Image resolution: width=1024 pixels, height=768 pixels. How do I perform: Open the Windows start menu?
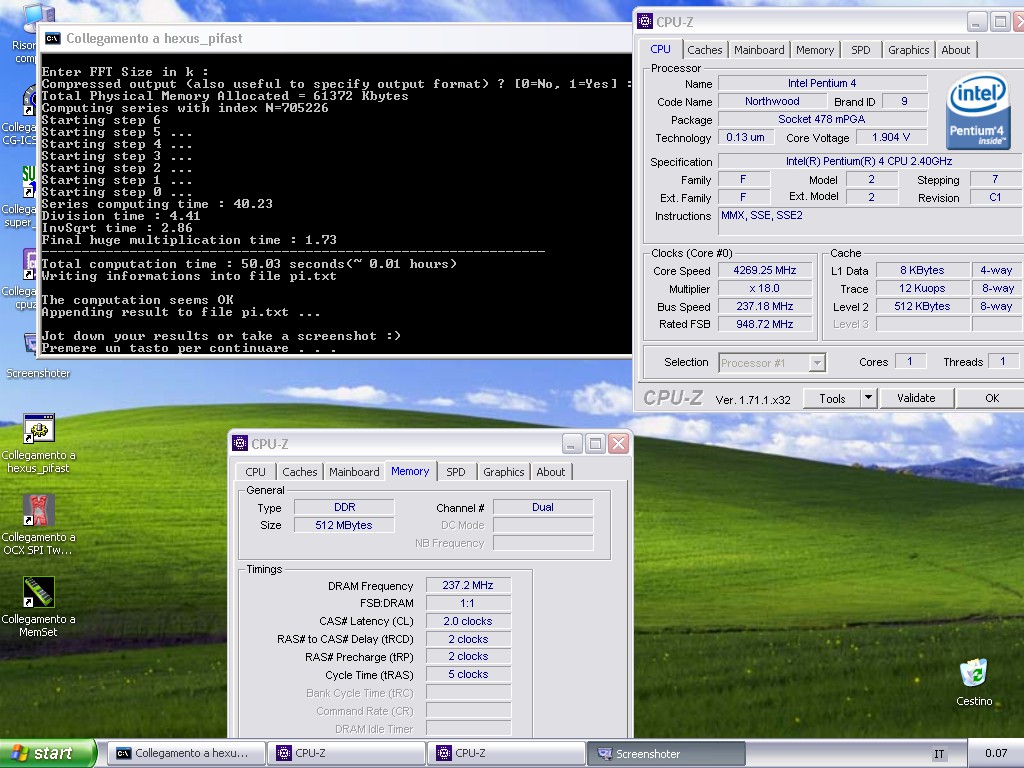(x=47, y=753)
